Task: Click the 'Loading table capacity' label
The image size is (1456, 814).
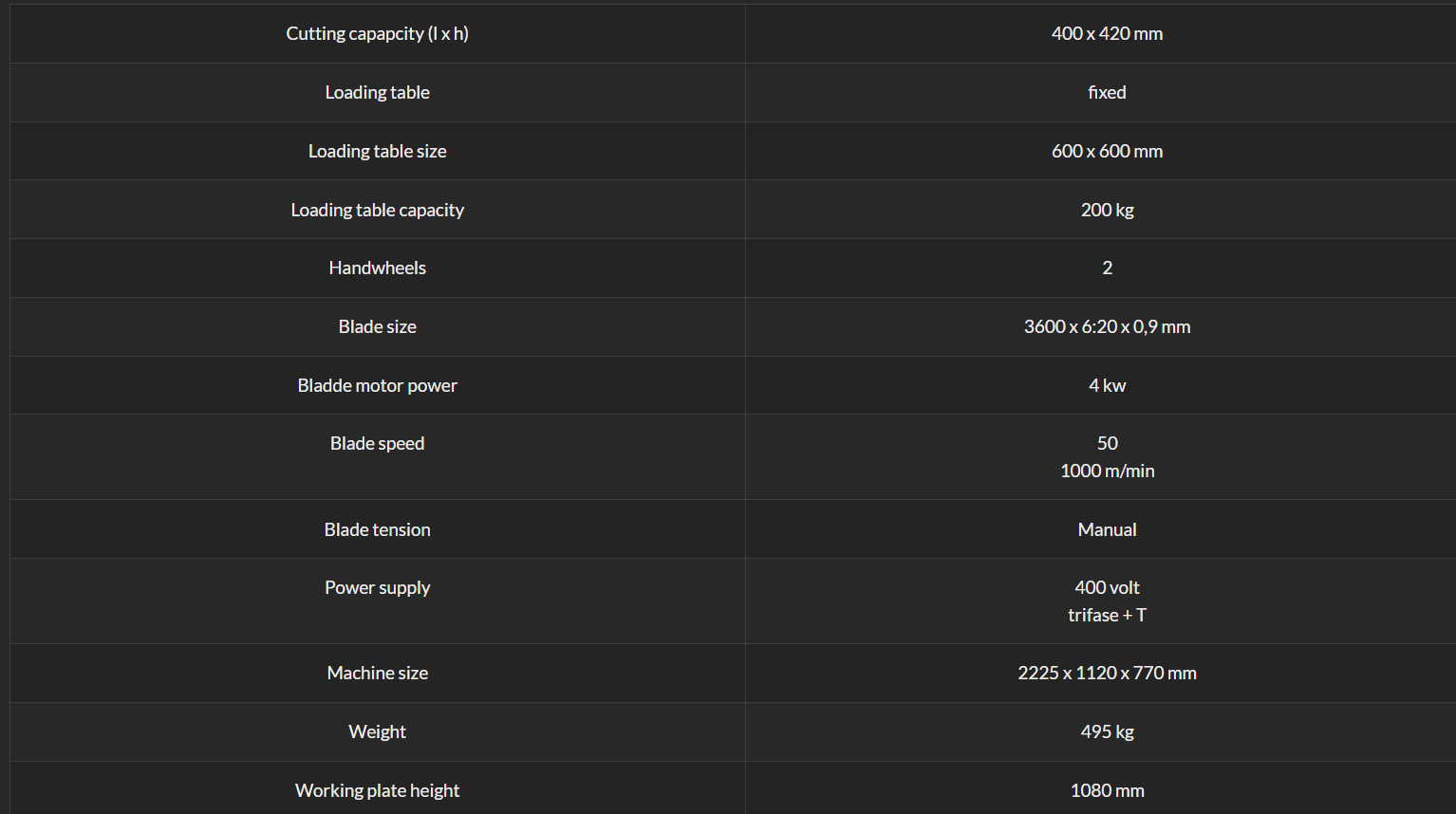Action: tap(378, 211)
